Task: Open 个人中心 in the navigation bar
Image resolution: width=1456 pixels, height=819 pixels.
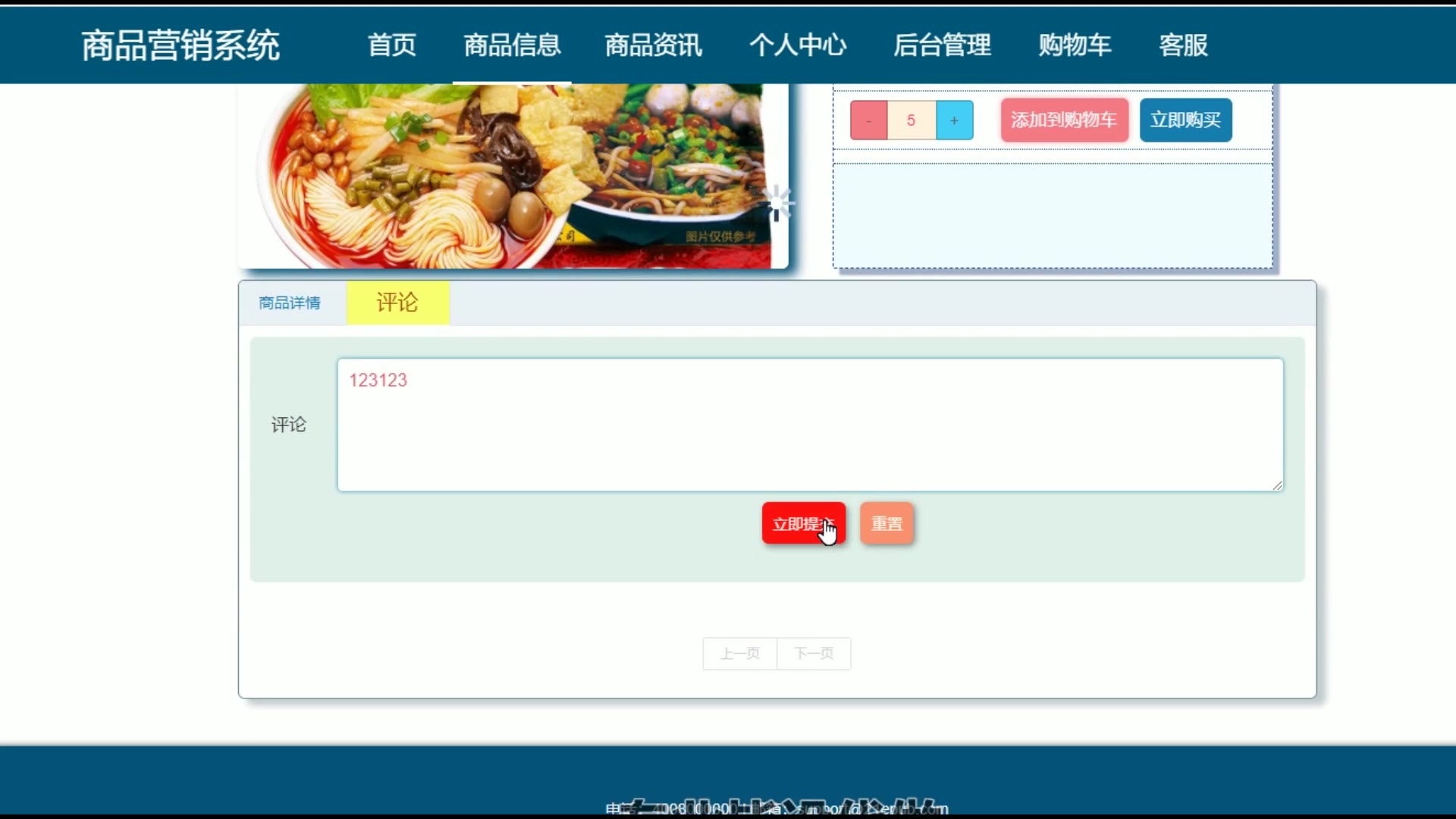Action: 798,45
